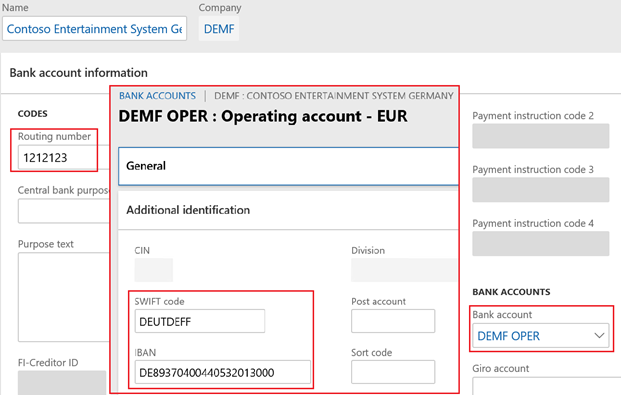Click the Division field
The height and width of the screenshot is (395, 621).
(x=404, y=270)
